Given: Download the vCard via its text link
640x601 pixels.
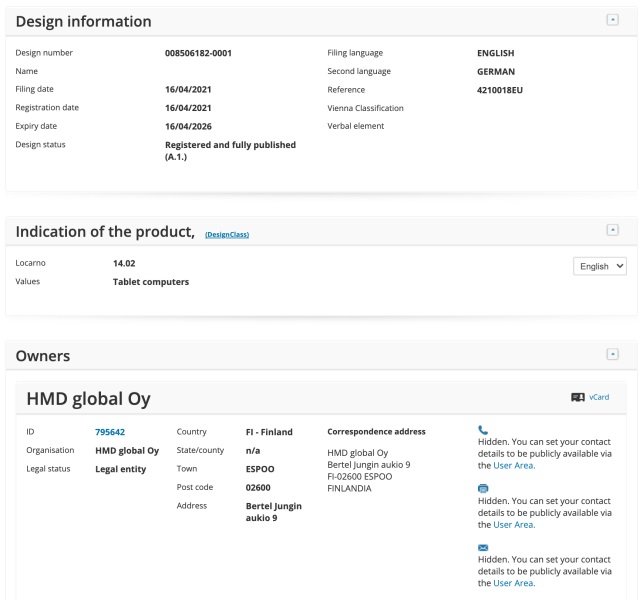Looking at the screenshot, I should (x=599, y=397).
